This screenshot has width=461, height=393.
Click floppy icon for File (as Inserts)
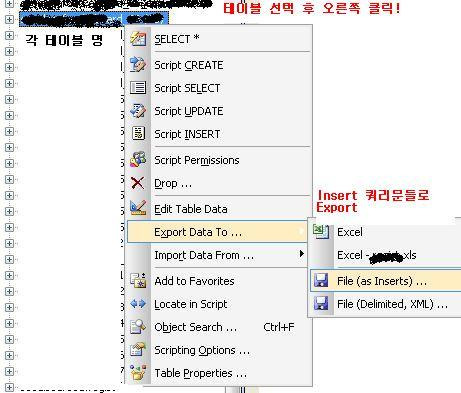321,281
